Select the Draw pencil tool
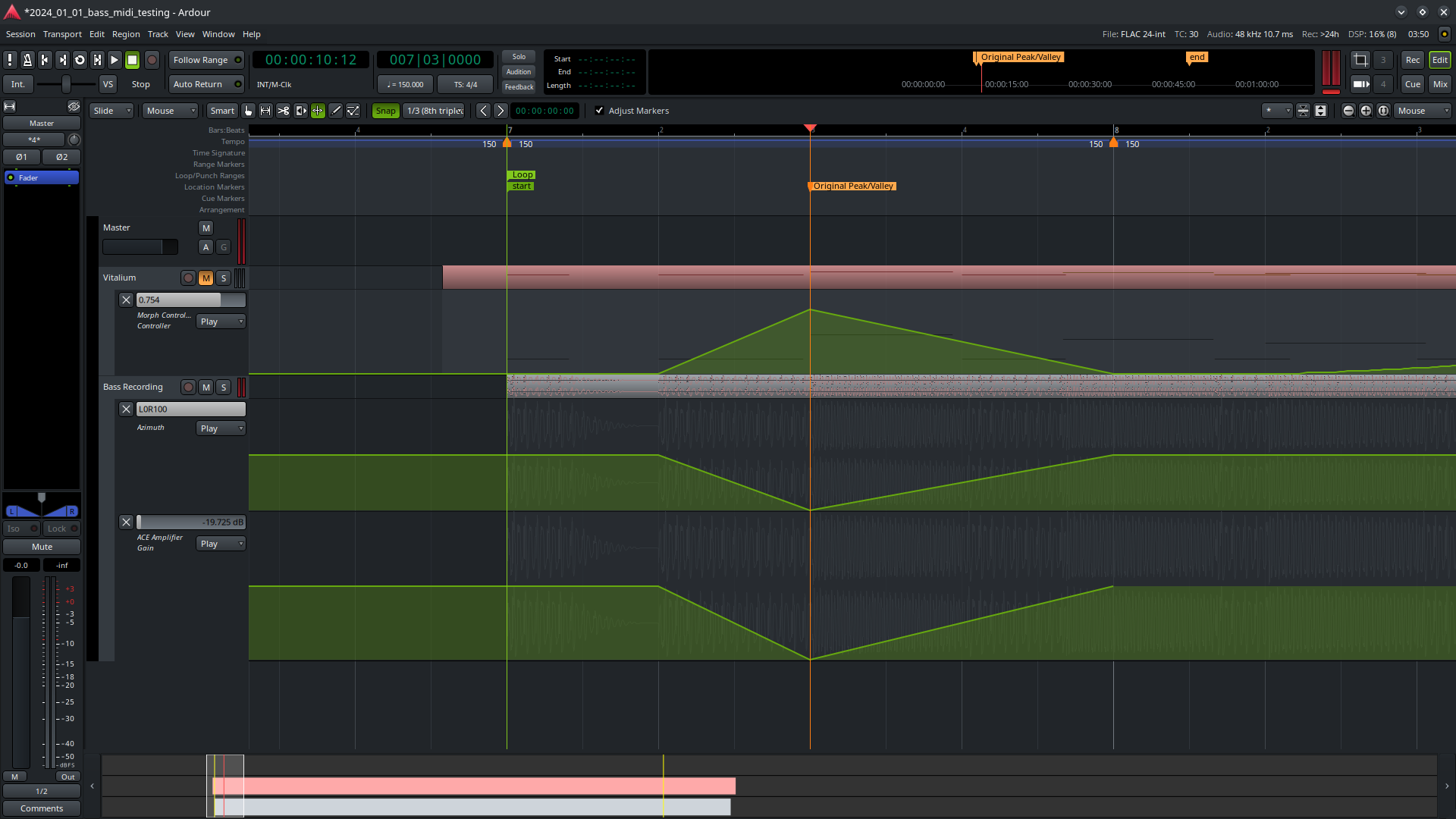The height and width of the screenshot is (819, 1456). point(336,111)
